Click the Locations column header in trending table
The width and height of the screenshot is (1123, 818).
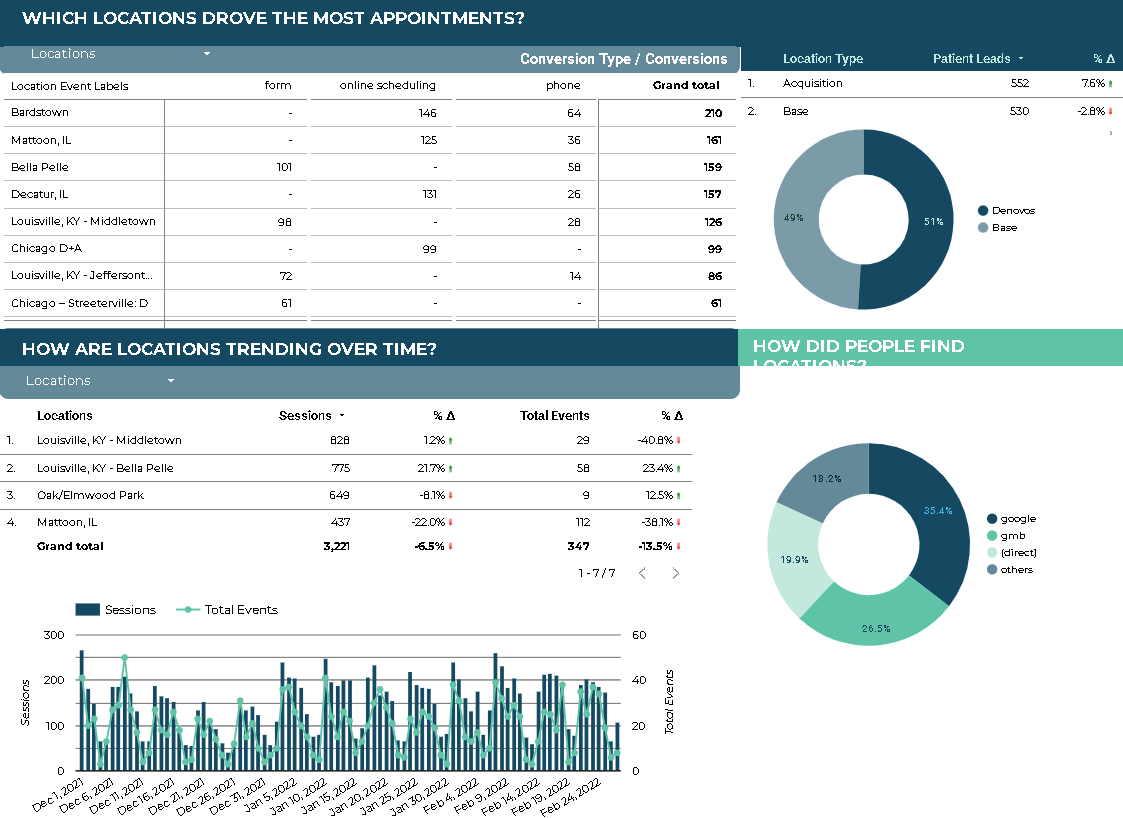pyautogui.click(x=64, y=415)
